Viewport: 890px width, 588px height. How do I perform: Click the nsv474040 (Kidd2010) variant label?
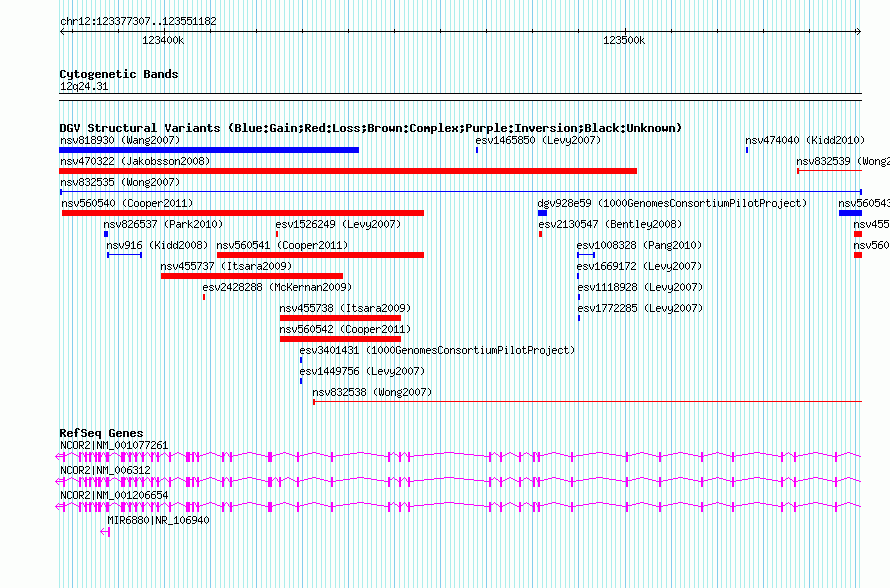tap(805, 140)
